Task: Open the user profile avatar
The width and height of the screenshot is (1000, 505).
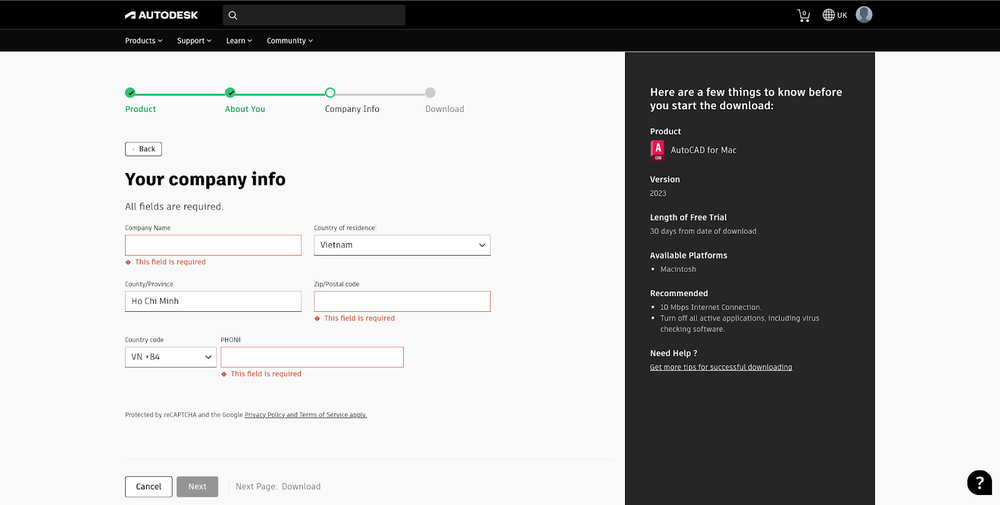Action: (864, 15)
